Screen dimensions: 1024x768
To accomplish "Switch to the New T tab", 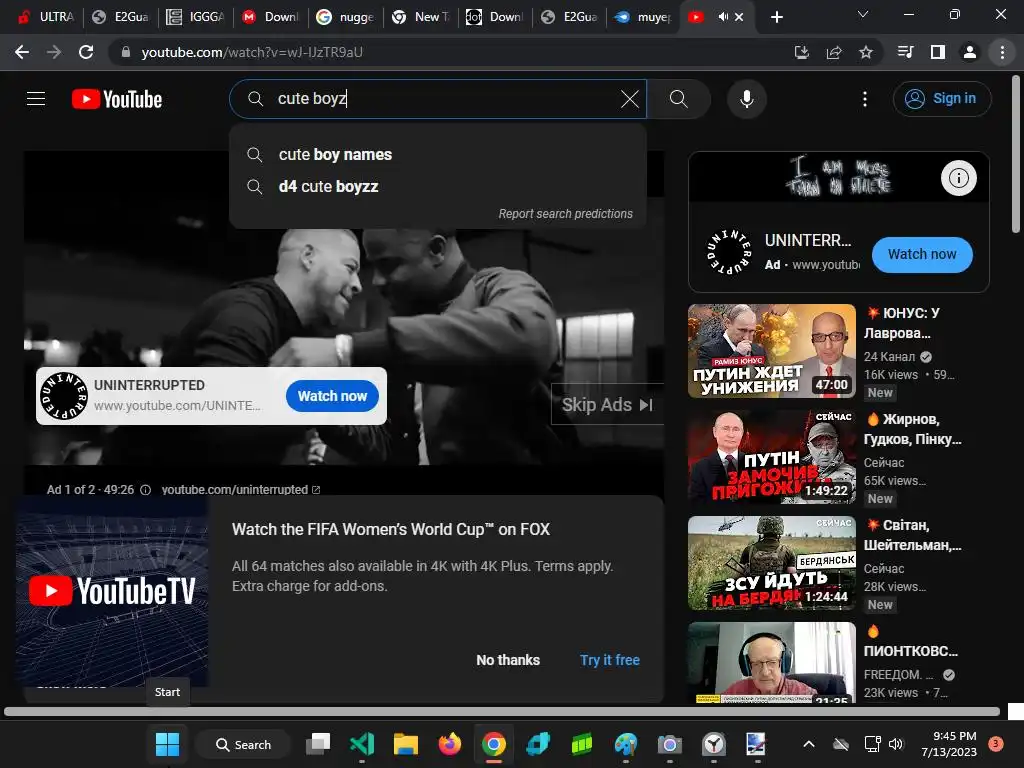I will 420,17.
